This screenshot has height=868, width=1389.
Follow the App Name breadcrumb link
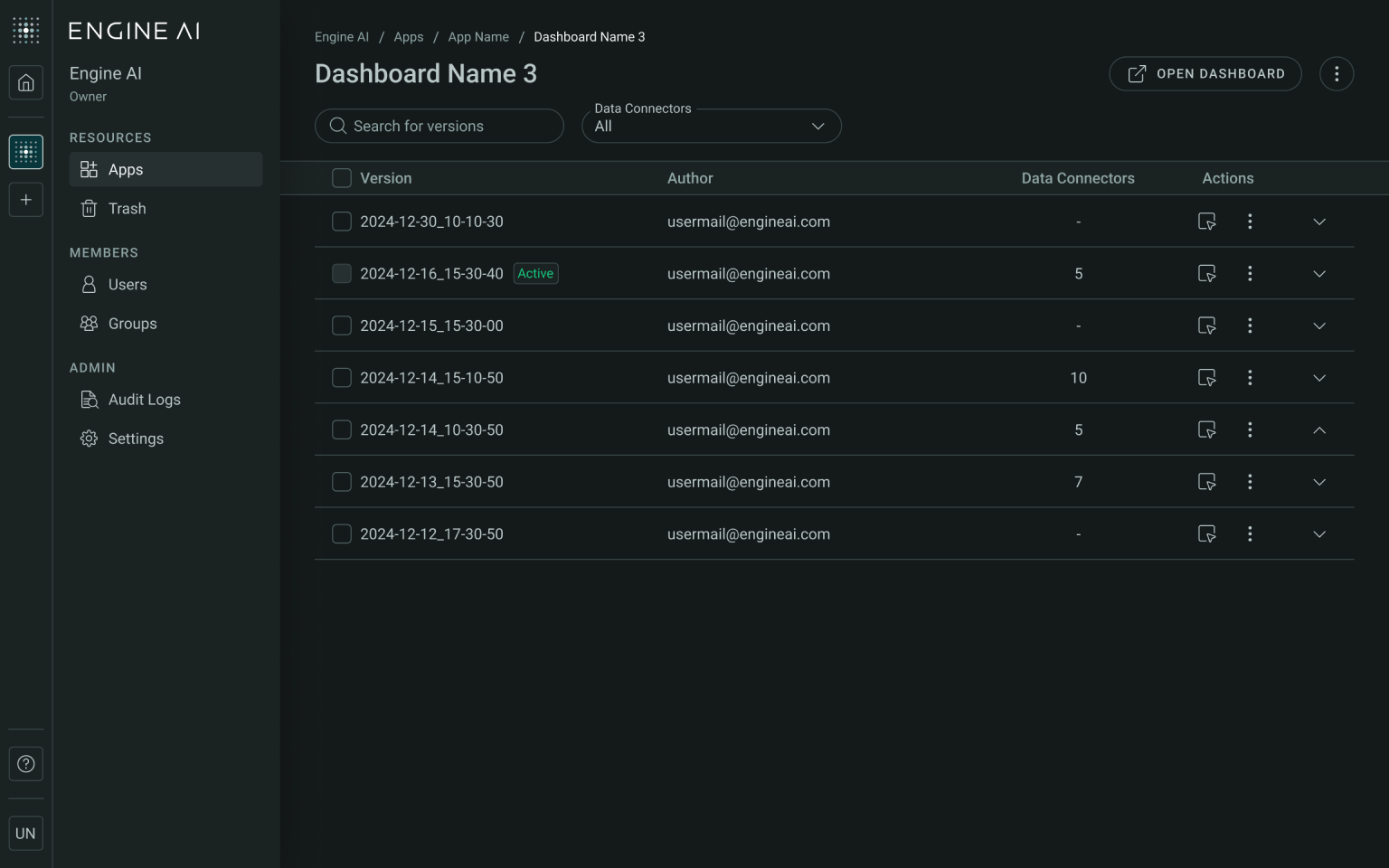pyautogui.click(x=478, y=37)
